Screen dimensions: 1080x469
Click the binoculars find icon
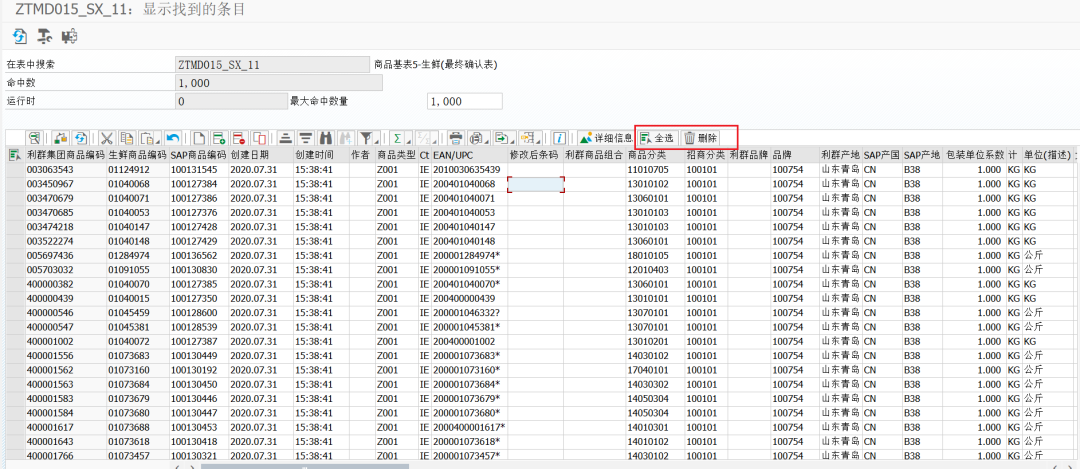326,138
